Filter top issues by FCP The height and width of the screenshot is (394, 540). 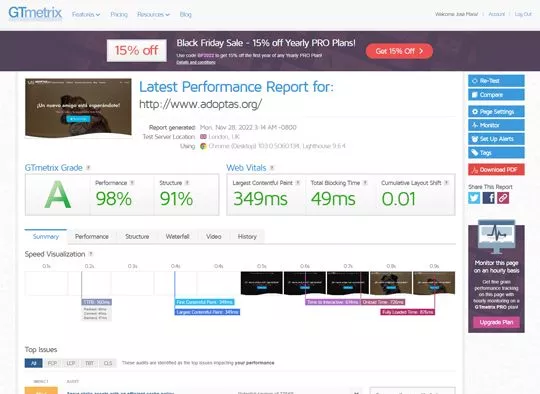point(52,363)
